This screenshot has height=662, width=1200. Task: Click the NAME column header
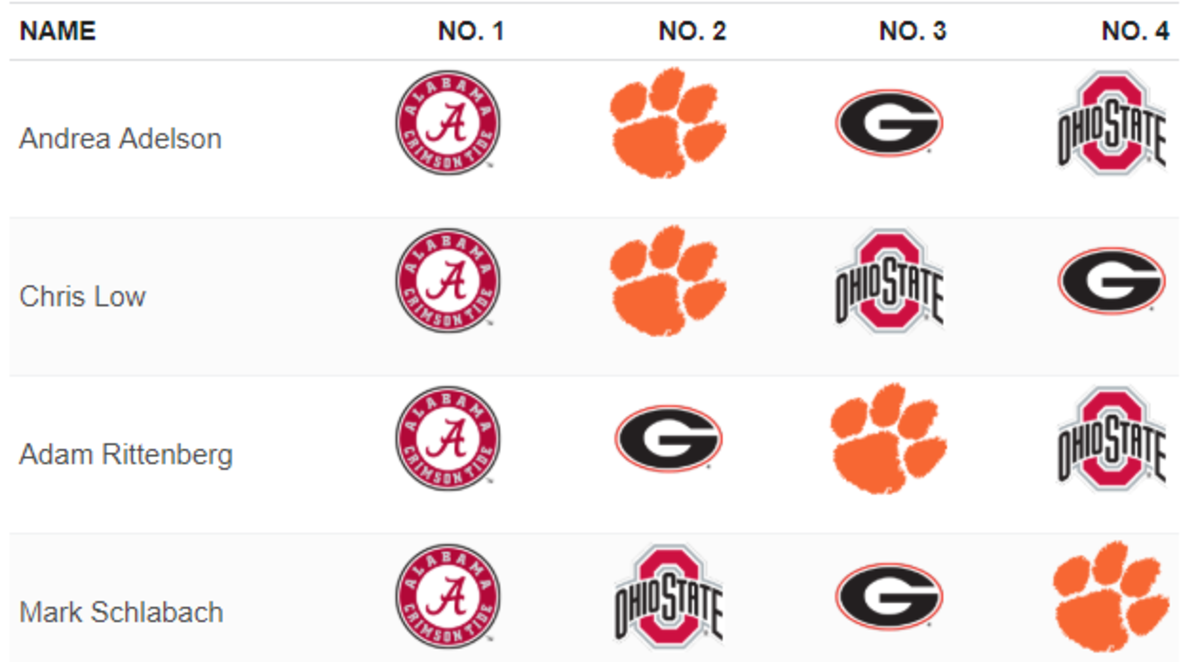point(58,32)
